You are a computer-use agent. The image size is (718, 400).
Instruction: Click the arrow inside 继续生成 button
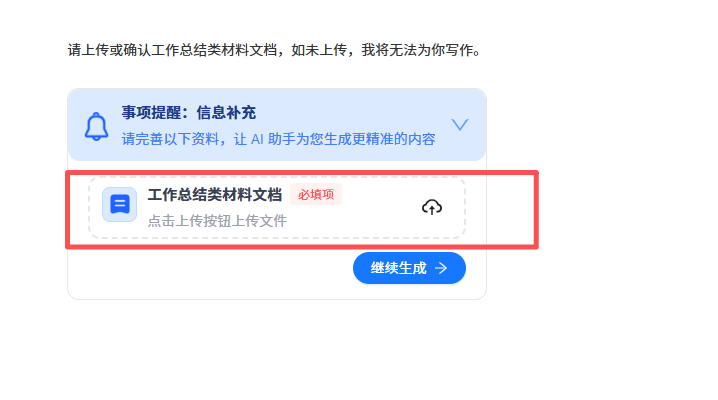pyautogui.click(x=441, y=268)
